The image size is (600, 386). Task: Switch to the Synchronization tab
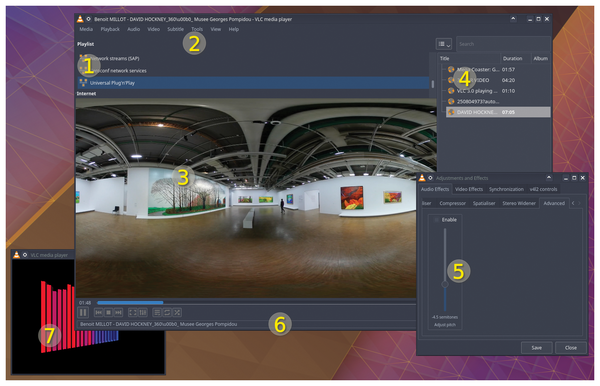click(506, 189)
